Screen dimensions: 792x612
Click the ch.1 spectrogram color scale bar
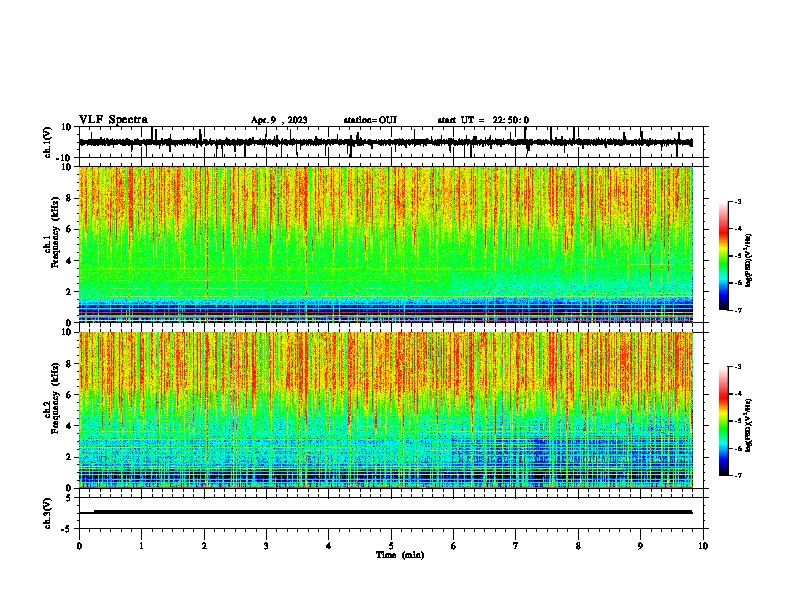[x=724, y=256]
